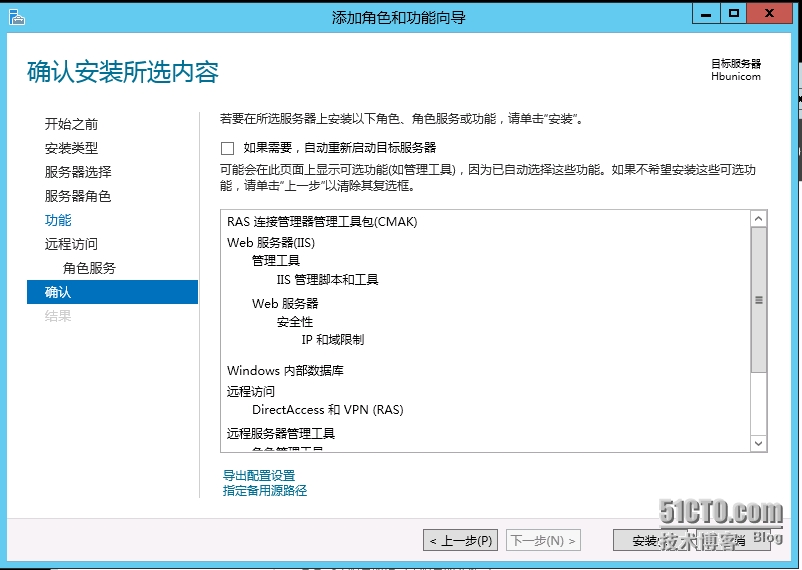Click the wizard icon in the title bar
Image resolution: width=802 pixels, height=570 pixels.
(x=17, y=17)
